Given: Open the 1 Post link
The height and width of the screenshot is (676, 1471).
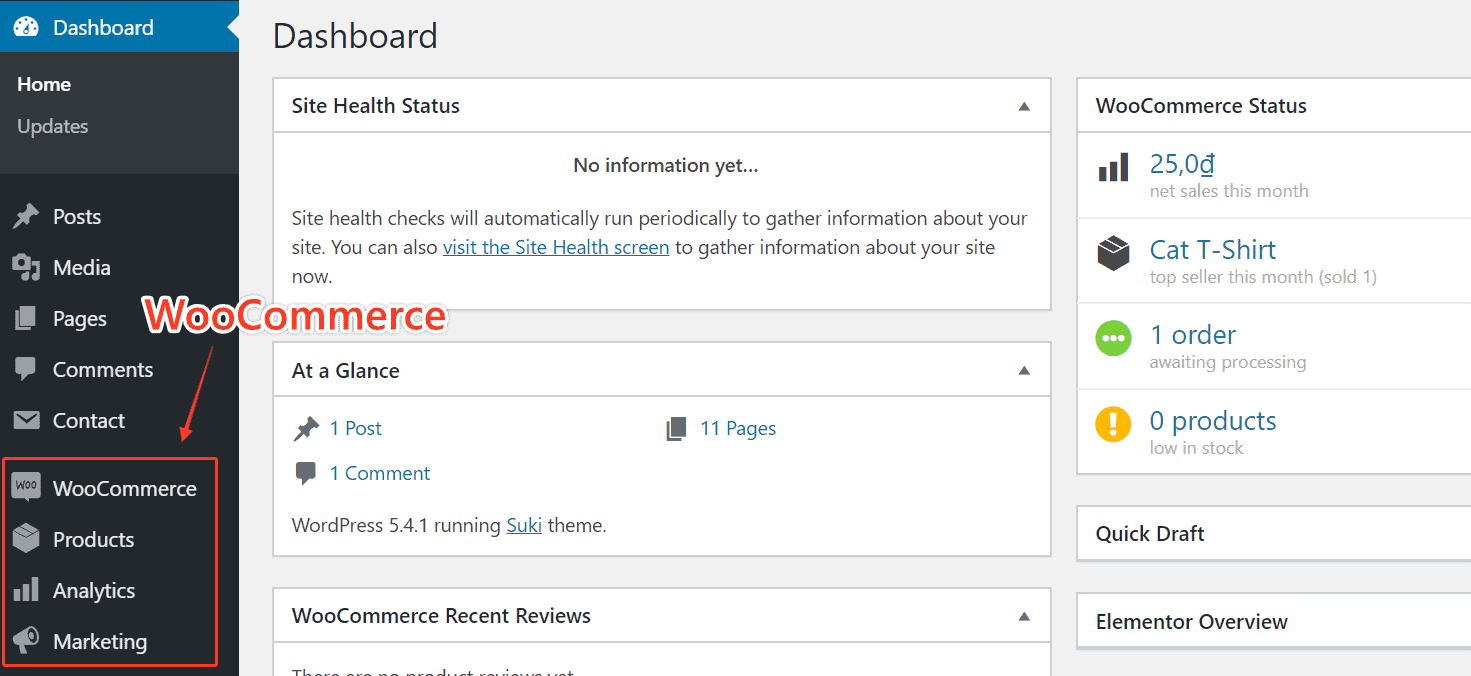Looking at the screenshot, I should (x=356, y=428).
